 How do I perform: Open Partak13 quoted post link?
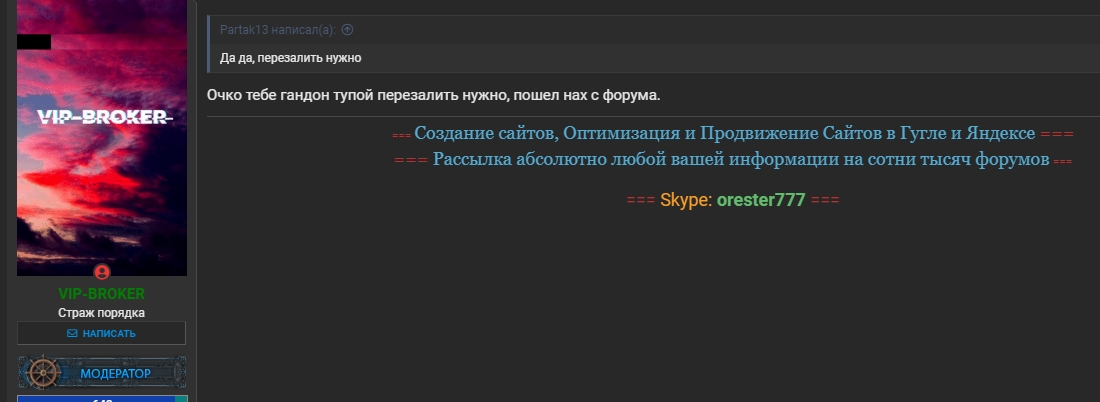point(278,29)
